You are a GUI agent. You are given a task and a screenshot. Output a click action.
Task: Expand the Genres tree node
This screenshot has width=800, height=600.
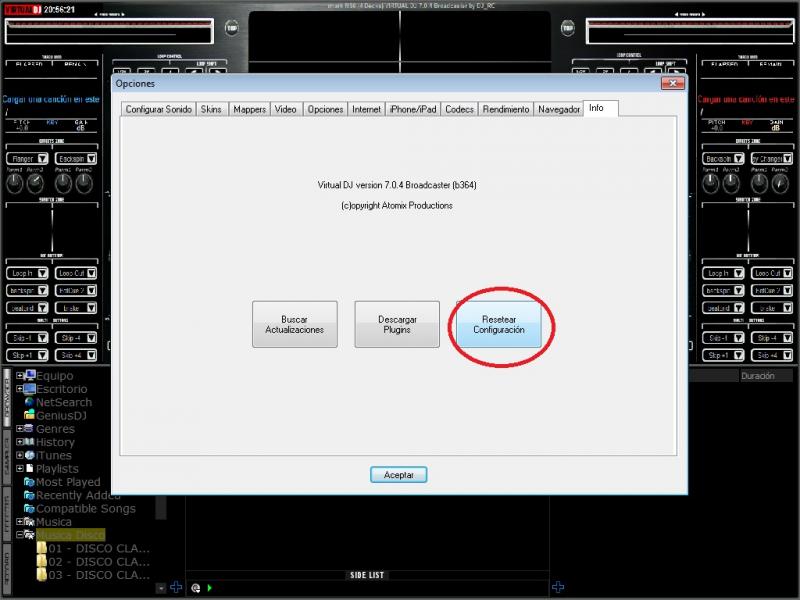[x=19, y=428]
